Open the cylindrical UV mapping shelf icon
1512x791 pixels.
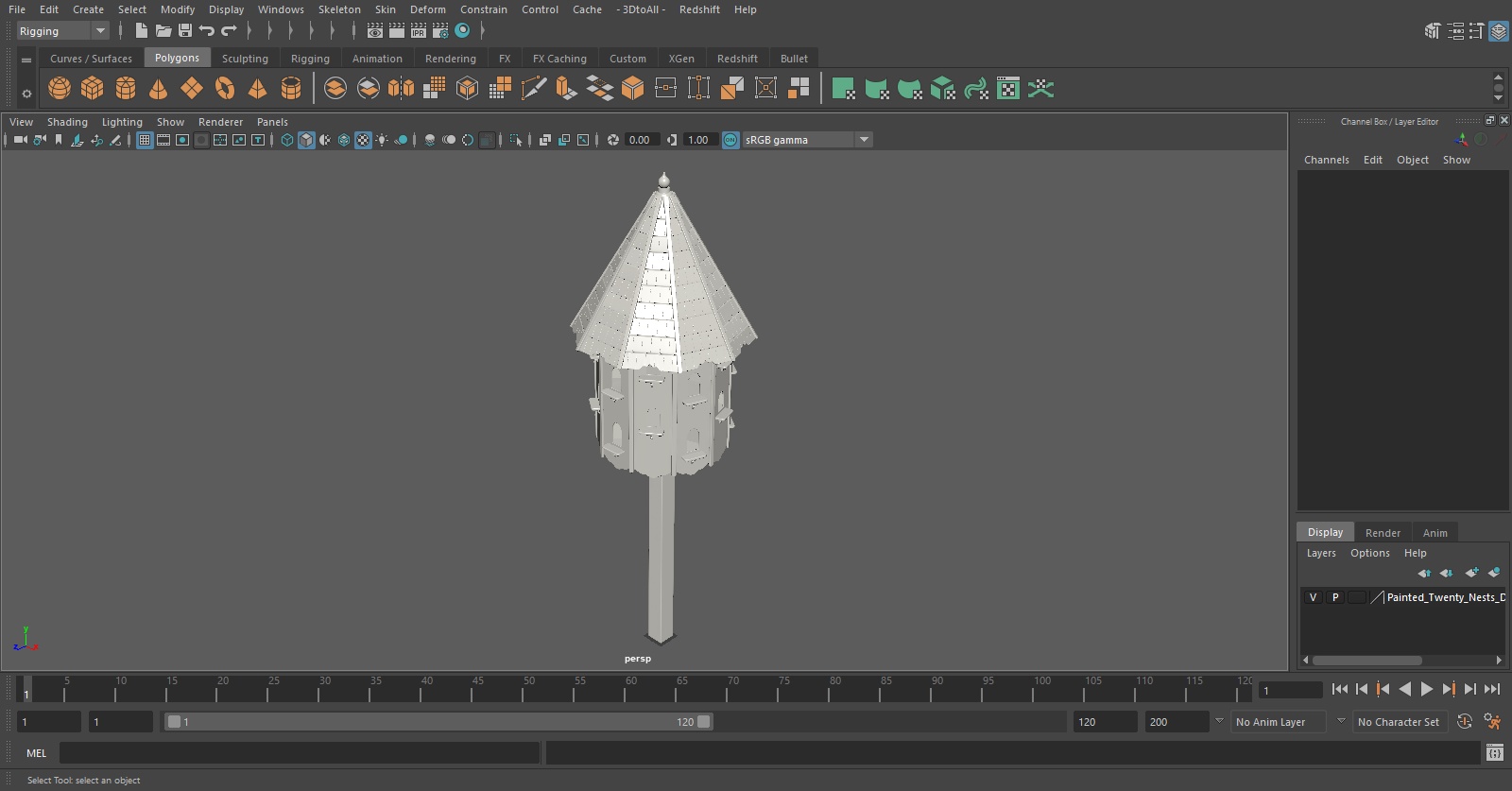coord(877,89)
